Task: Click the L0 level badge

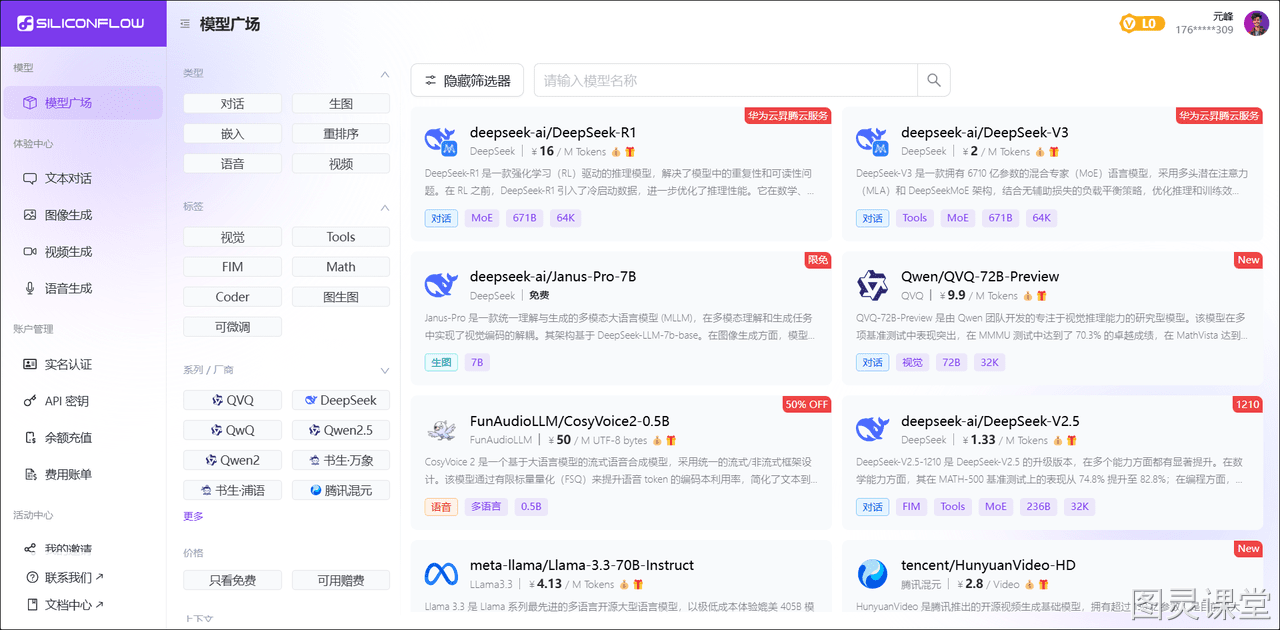Action: pos(1141,23)
